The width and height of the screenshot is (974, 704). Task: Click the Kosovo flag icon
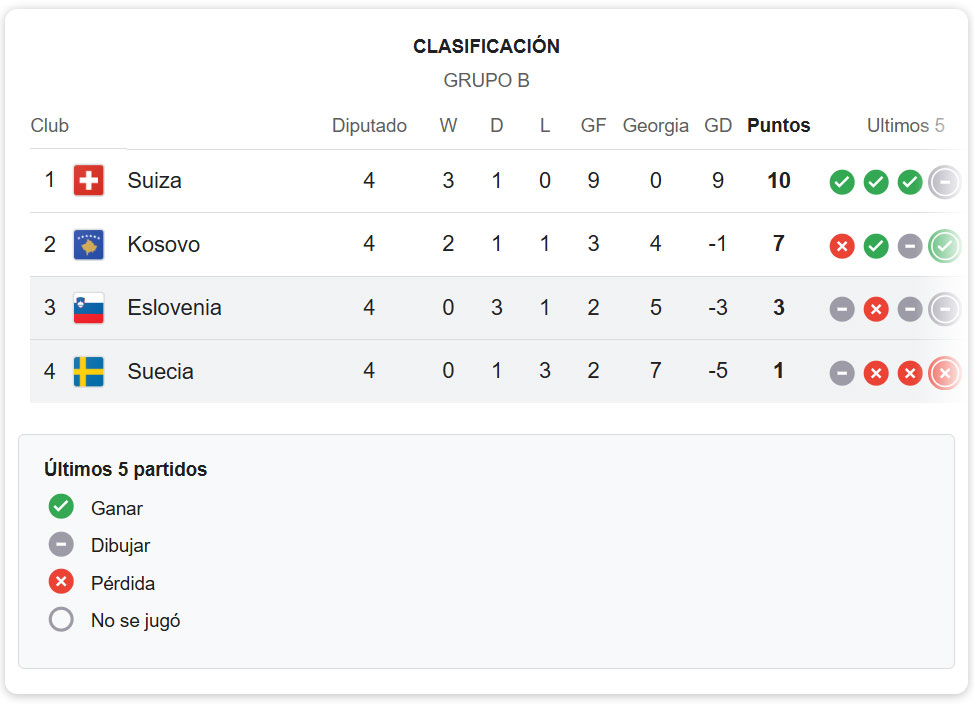[89, 245]
